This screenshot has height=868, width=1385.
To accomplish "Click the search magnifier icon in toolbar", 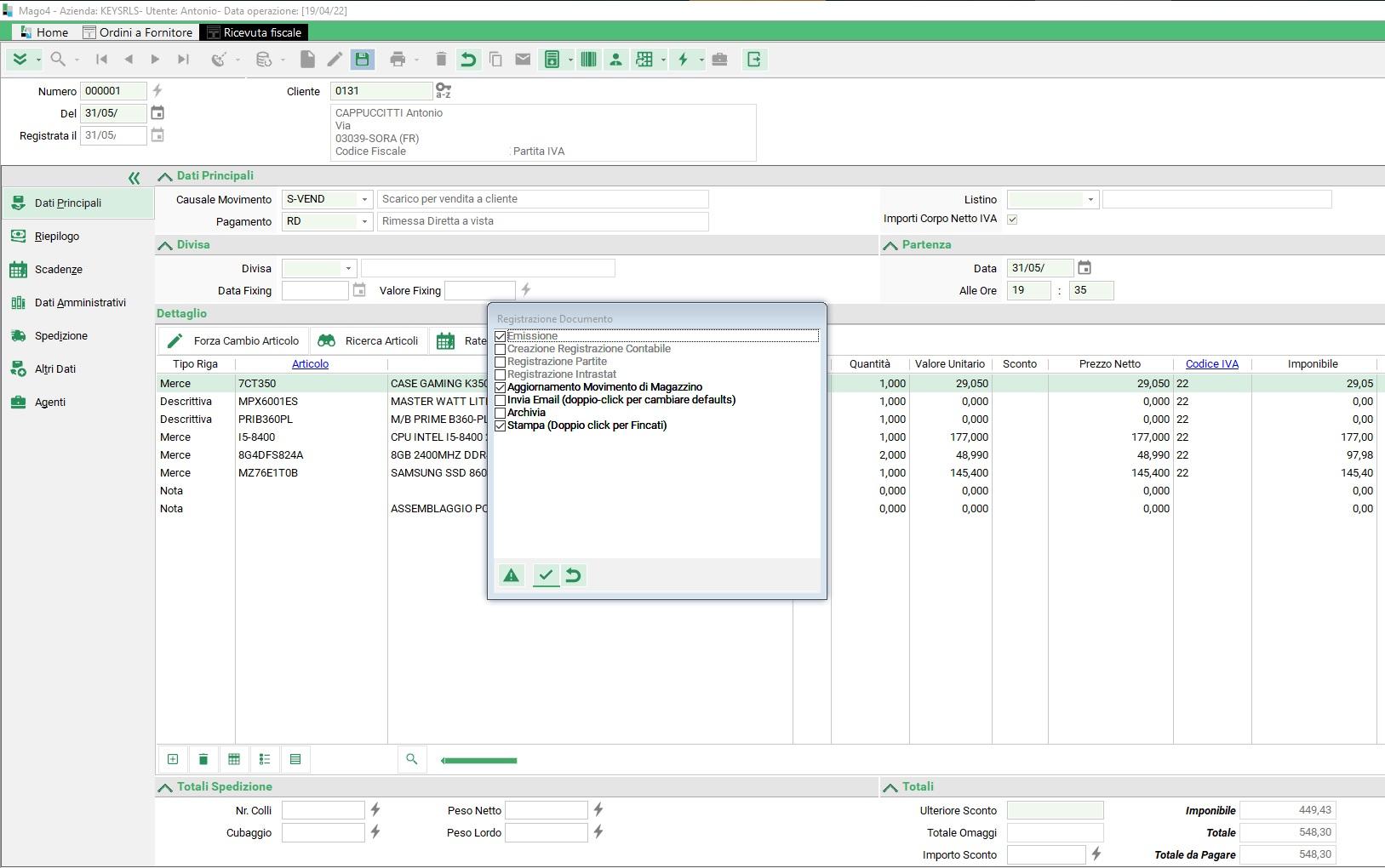I will pyautogui.click(x=58, y=60).
